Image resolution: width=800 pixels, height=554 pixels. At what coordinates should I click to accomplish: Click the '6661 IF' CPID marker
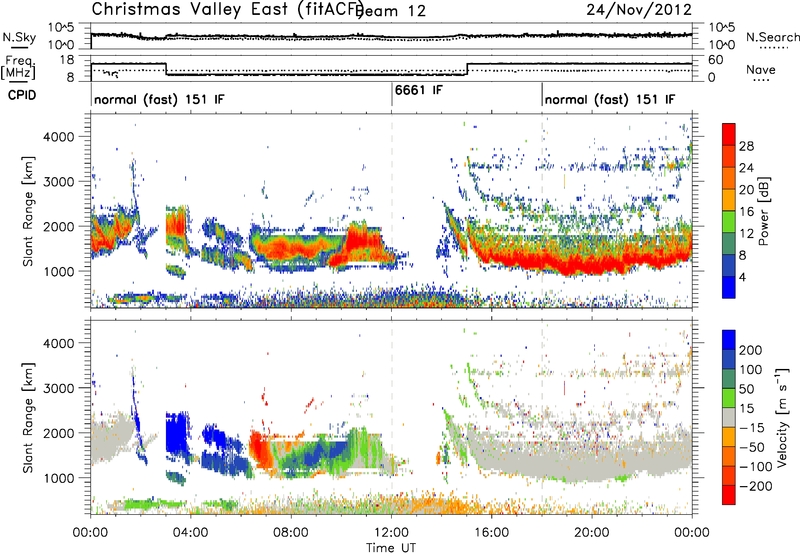(418, 90)
